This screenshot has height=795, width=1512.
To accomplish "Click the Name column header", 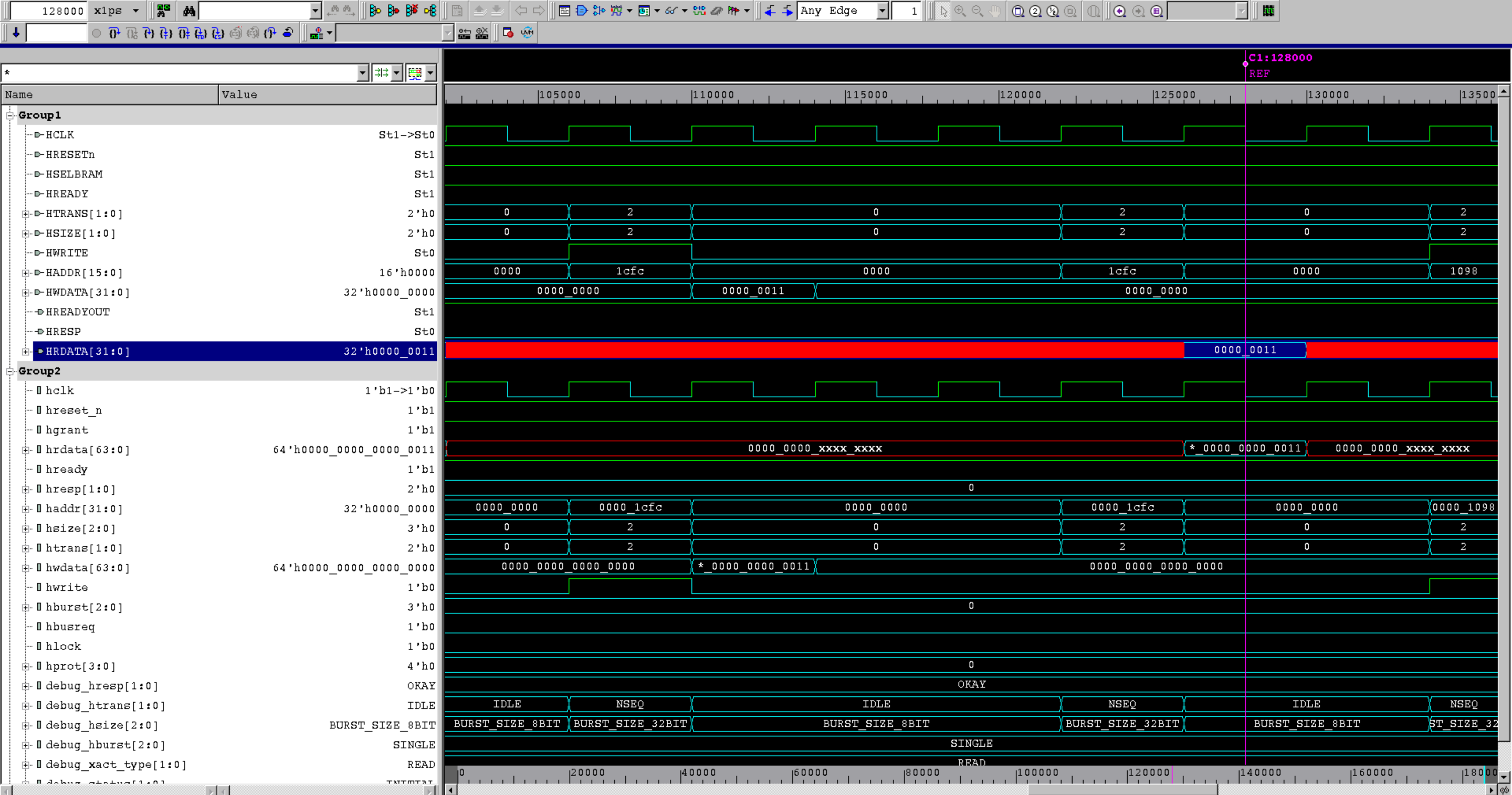I will 110,94.
